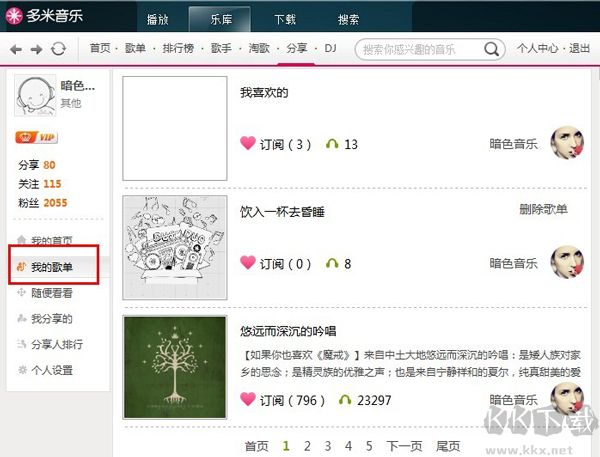Open the 下载 tab
This screenshot has width=600, height=457.
coord(285,19)
